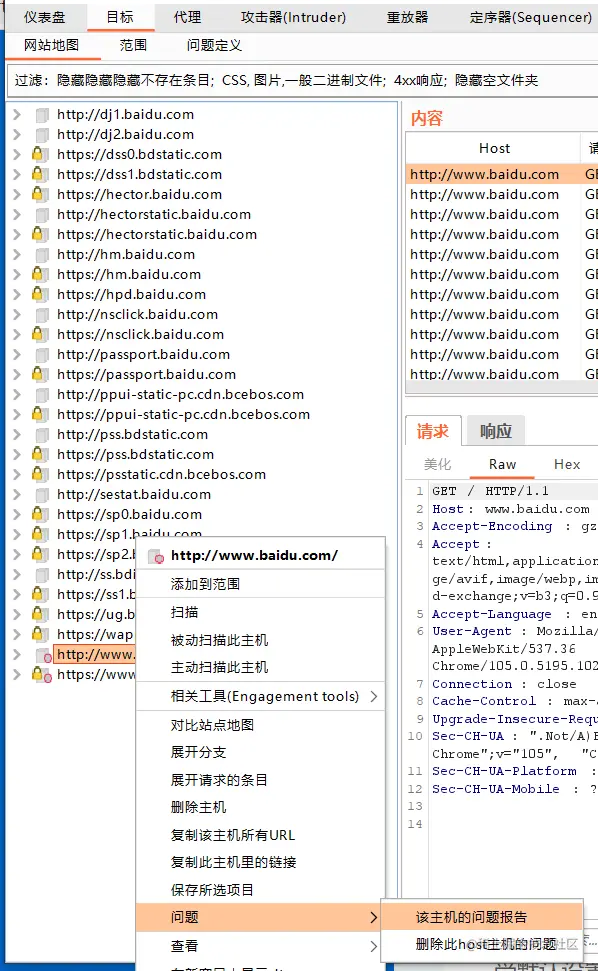Click lock icon beside https://psstatic.cdn.bcebos.com
This screenshot has width=598, height=971.
39,474
